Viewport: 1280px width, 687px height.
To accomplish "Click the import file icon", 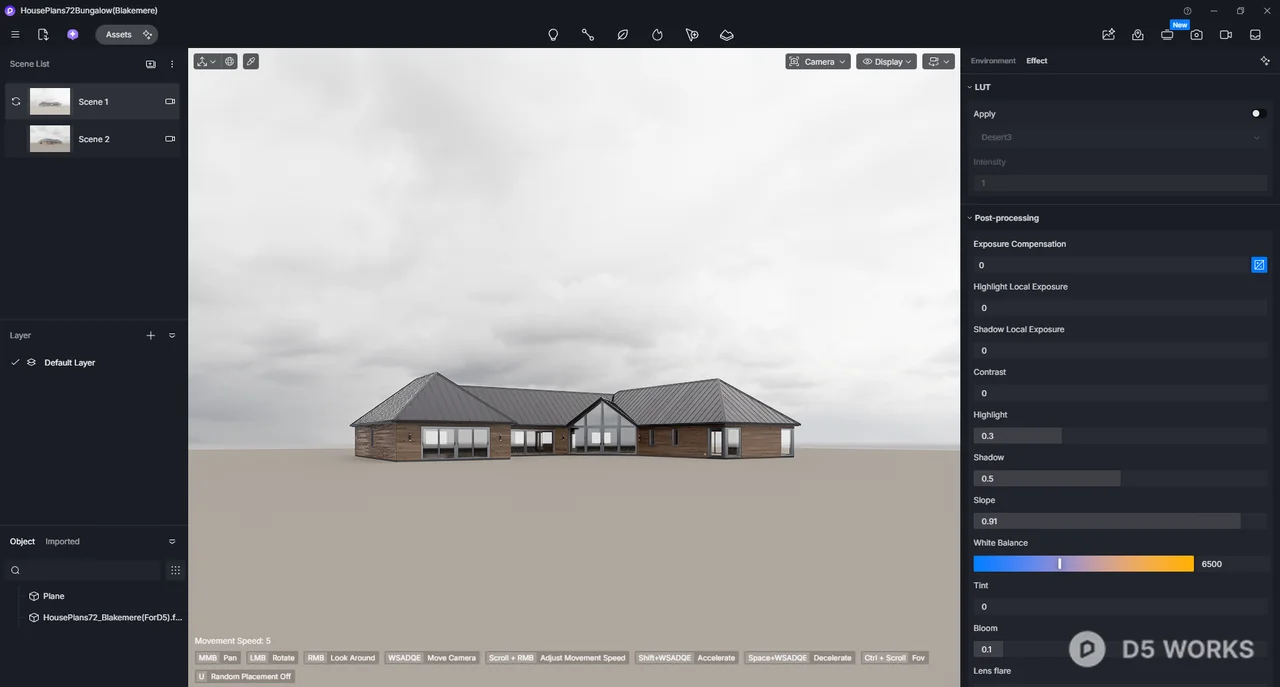I will (x=43, y=34).
